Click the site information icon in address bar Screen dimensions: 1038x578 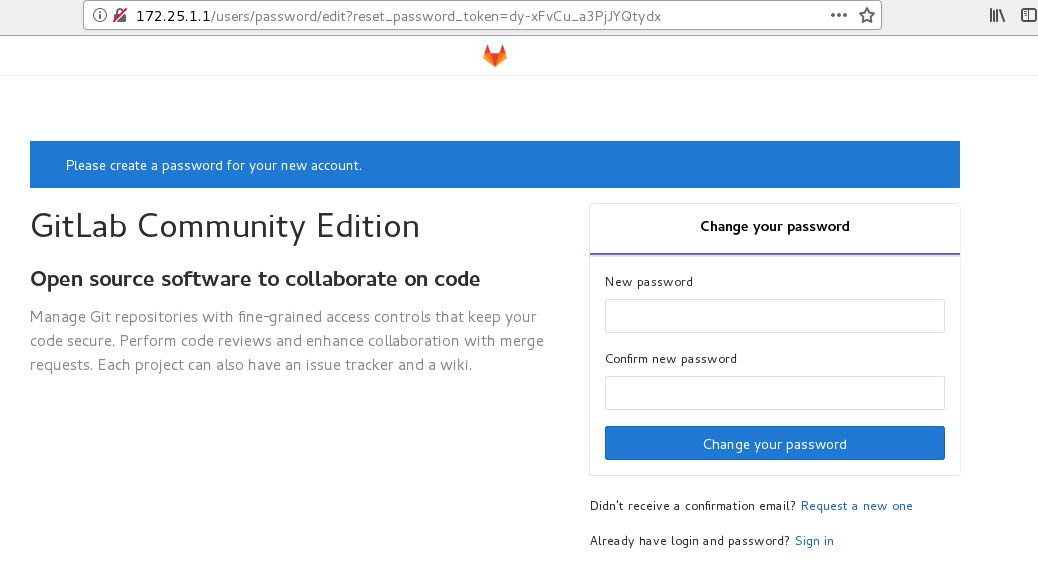(x=99, y=15)
